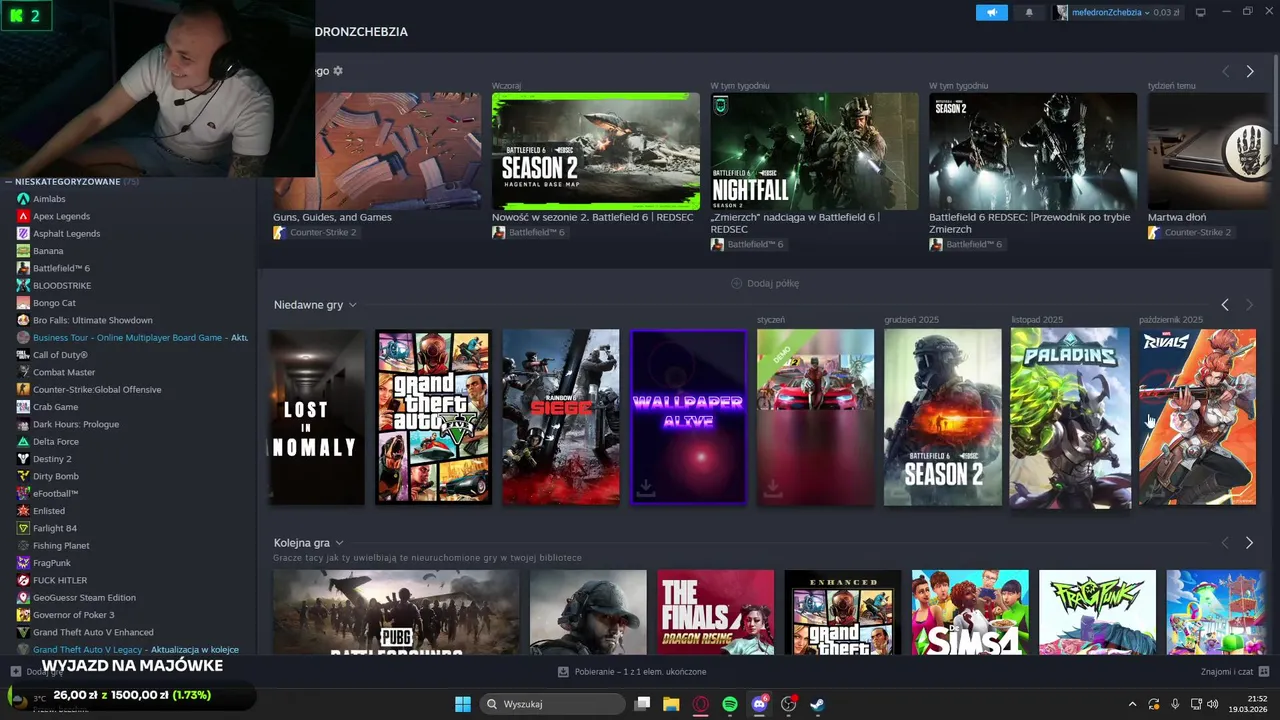Screen dimensions: 1280x720
Task: Select Banana in the game list
Action: tap(48, 251)
